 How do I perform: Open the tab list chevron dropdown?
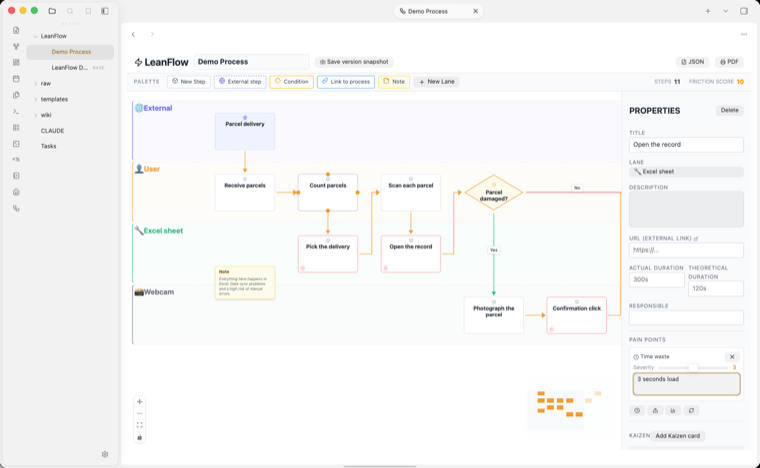tap(726, 11)
